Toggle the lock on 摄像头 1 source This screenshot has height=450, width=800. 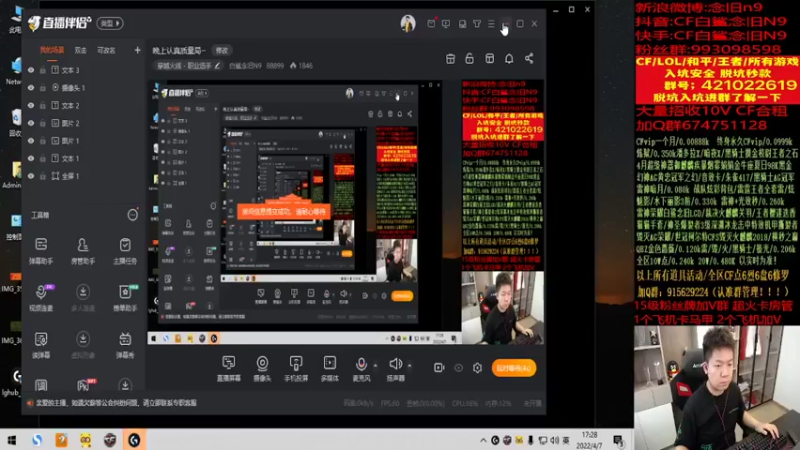pos(43,88)
